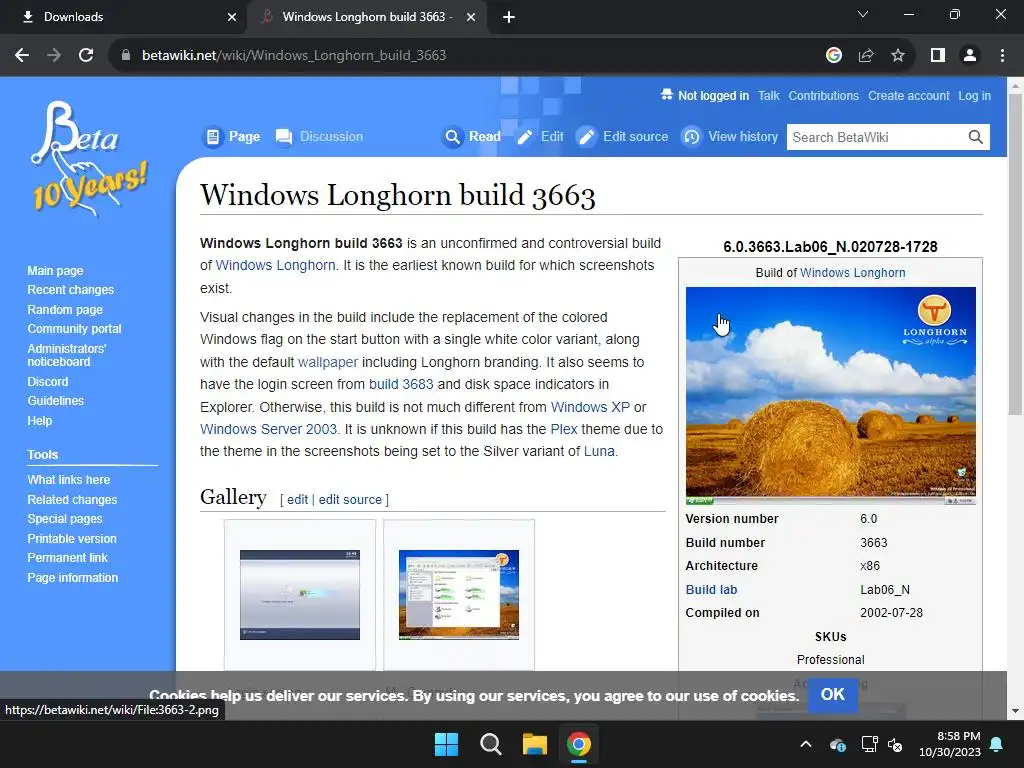Open Build lab infobox link
1024x768 pixels.
pos(711,589)
